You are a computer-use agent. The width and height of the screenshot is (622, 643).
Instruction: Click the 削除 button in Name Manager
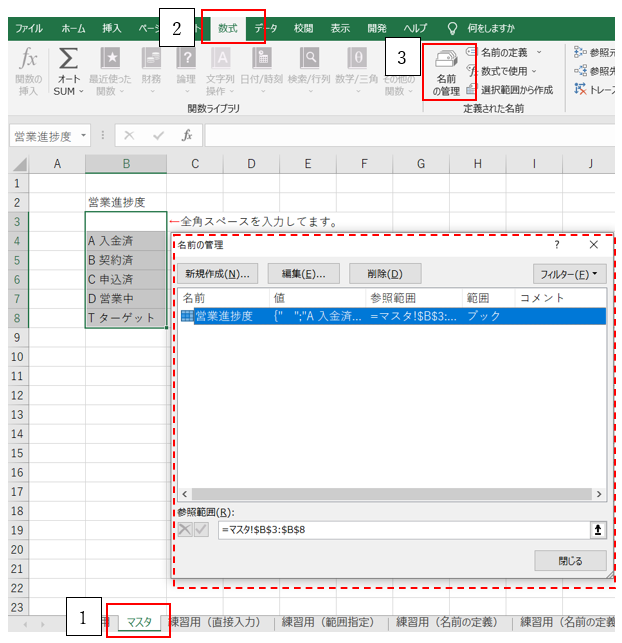pos(385,273)
